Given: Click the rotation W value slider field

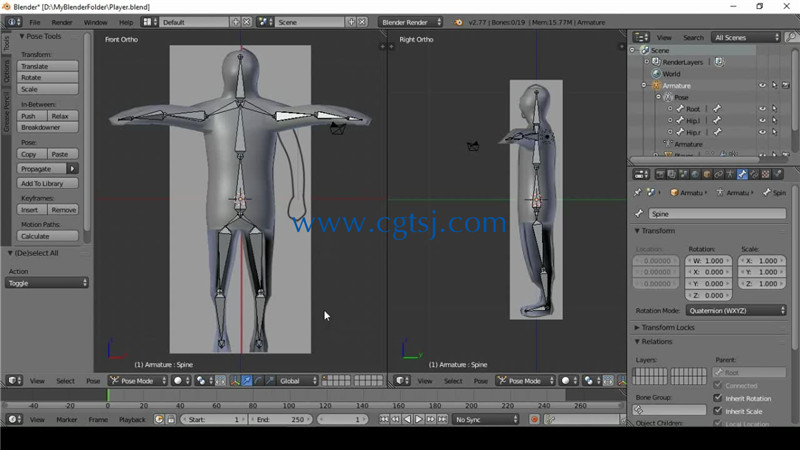Looking at the screenshot, I should coord(708,260).
